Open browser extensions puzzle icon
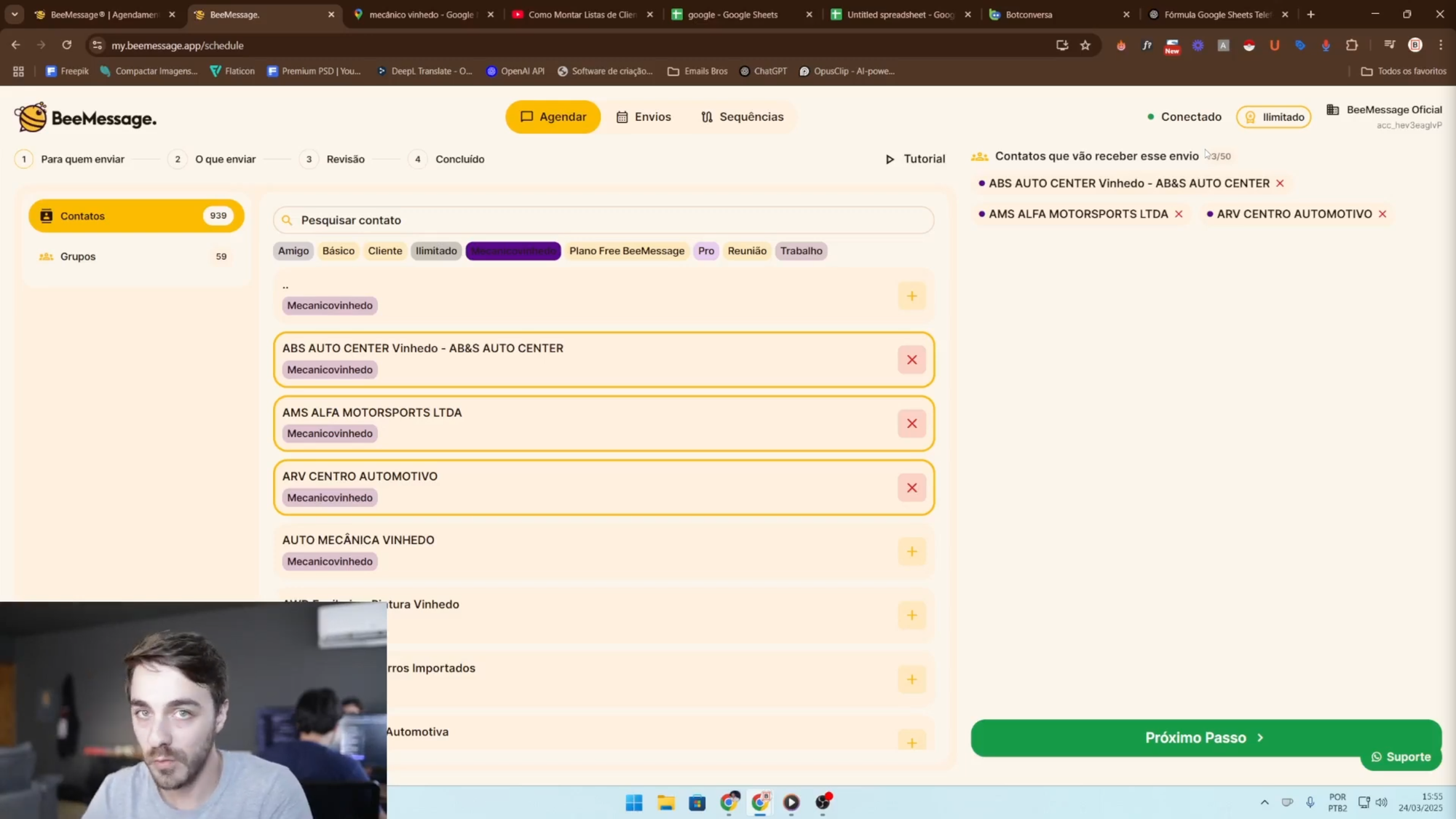This screenshot has height=819, width=1456. [1352, 45]
